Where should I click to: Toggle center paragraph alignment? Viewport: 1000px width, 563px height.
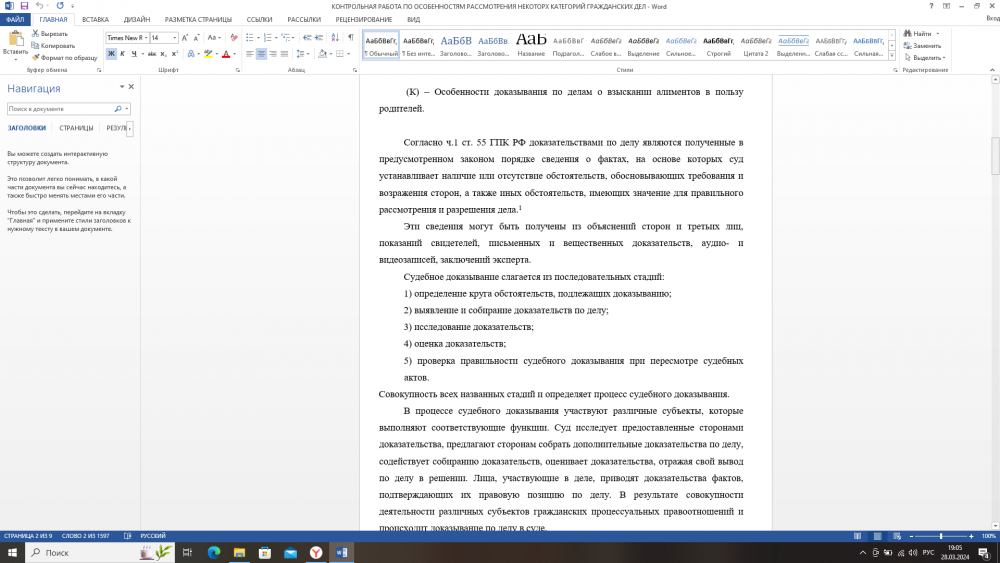(x=261, y=54)
